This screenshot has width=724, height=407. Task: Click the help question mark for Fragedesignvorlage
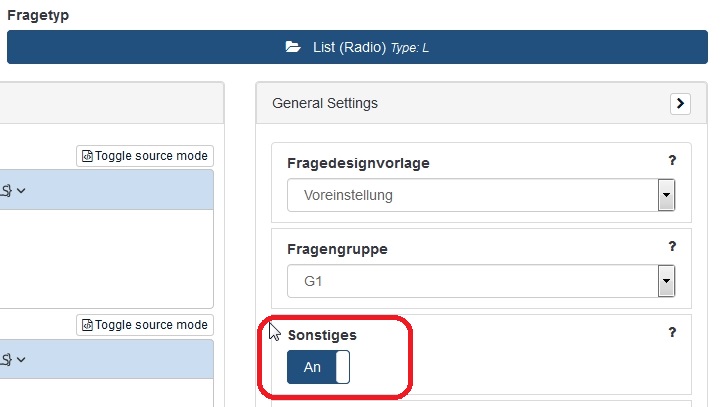click(673, 161)
